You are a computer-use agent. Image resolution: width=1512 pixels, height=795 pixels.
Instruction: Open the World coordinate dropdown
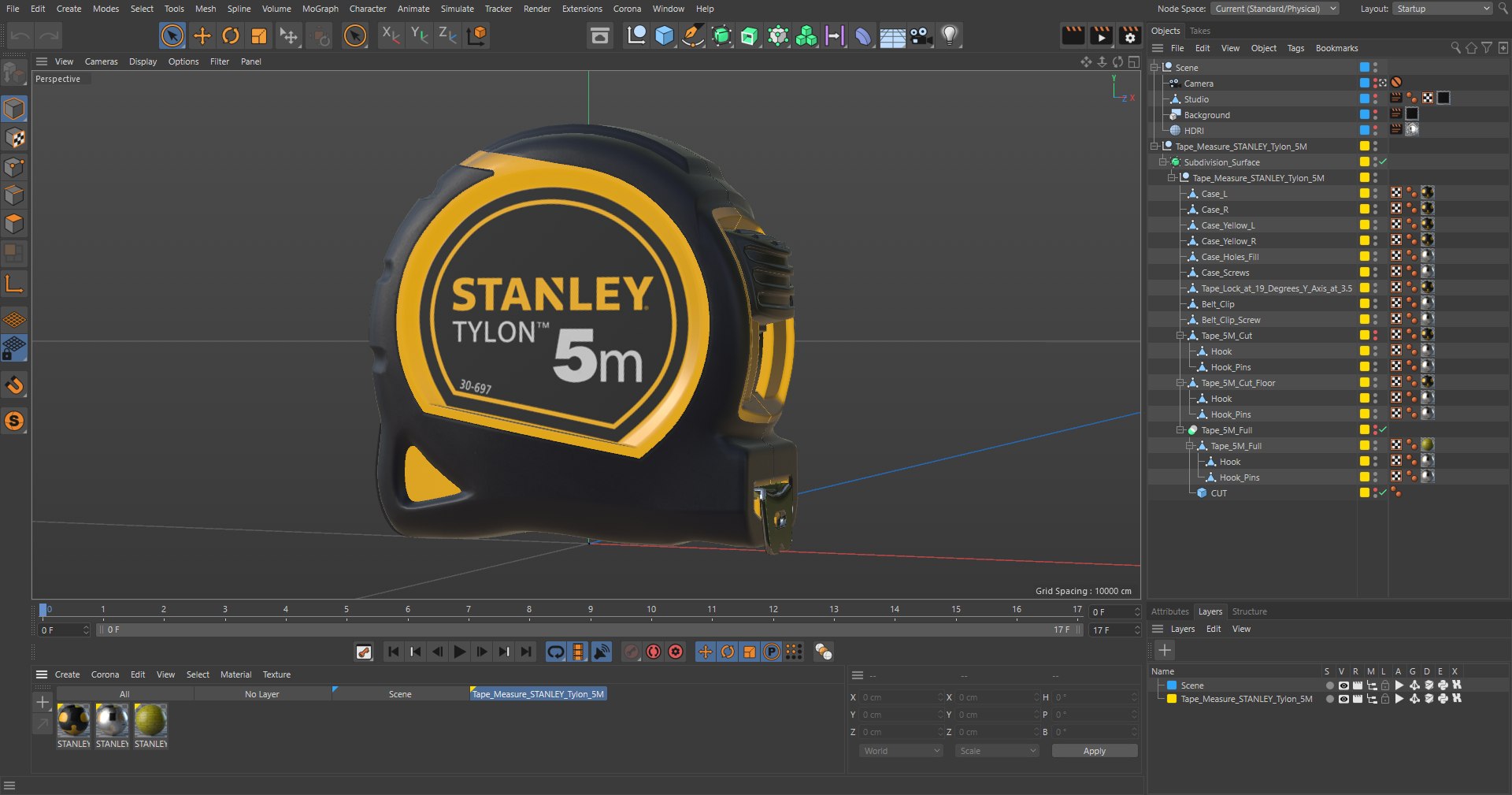pyautogui.click(x=901, y=751)
